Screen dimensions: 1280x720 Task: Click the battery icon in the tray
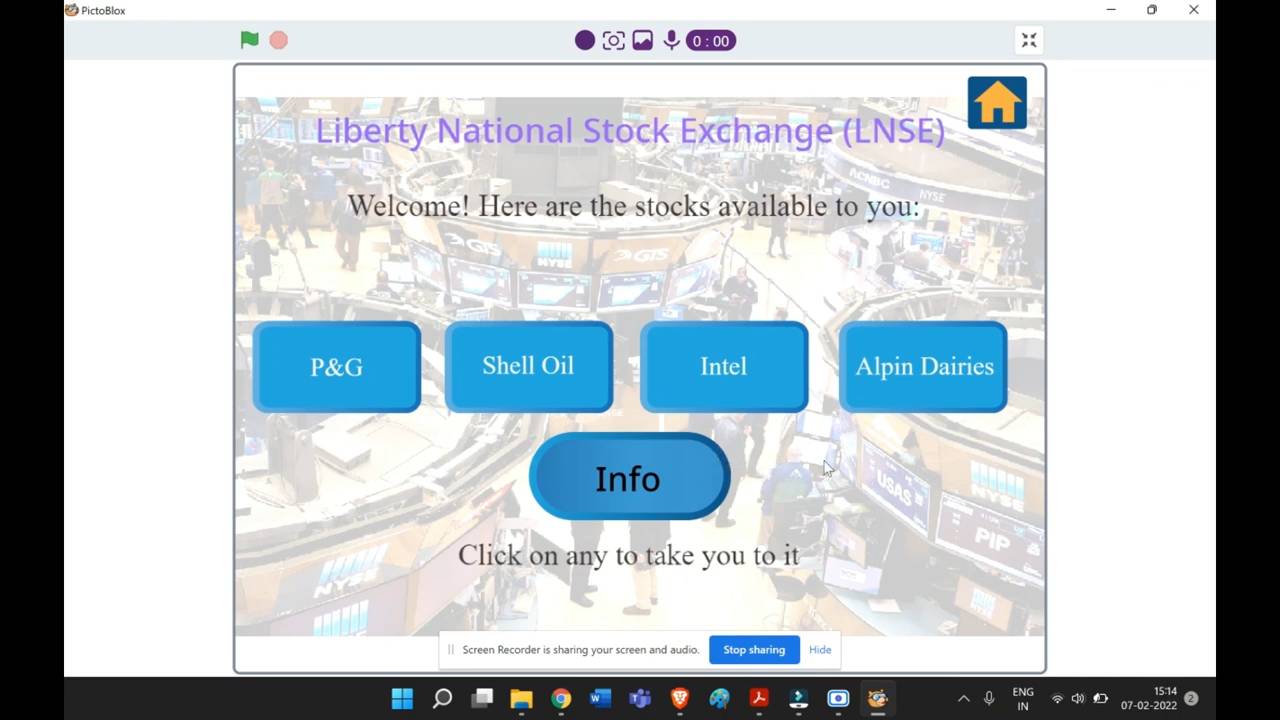pyautogui.click(x=1100, y=699)
